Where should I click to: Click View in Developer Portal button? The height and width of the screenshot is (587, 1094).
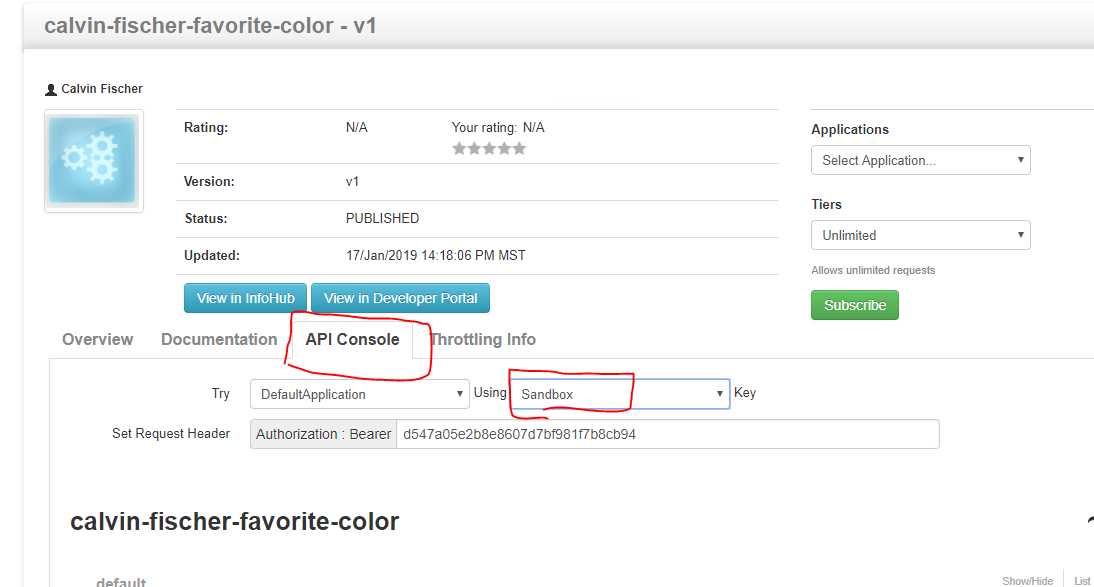click(400, 298)
